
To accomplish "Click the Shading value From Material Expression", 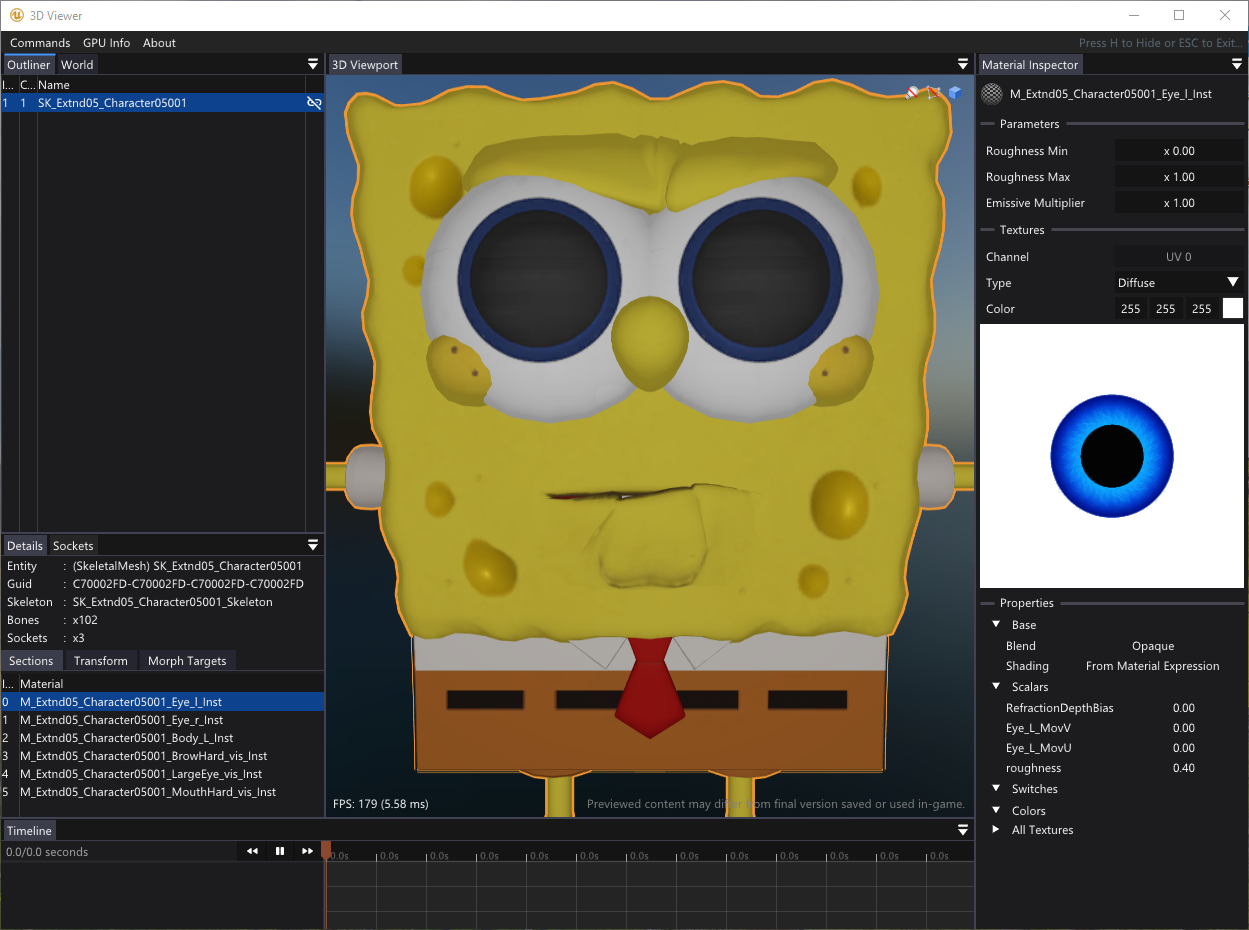I will click(1152, 666).
